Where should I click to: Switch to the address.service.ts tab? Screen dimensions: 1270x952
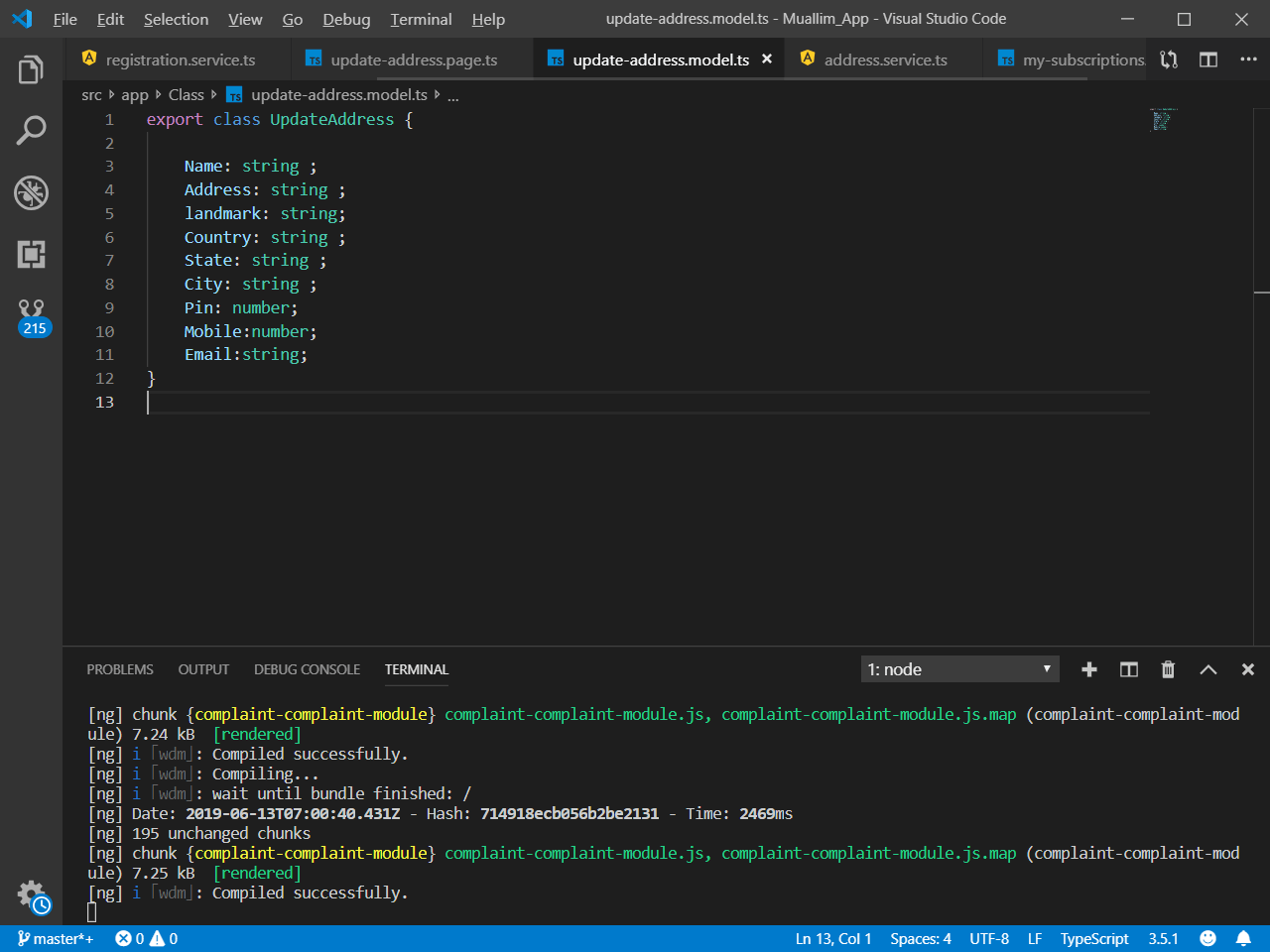pos(885,59)
